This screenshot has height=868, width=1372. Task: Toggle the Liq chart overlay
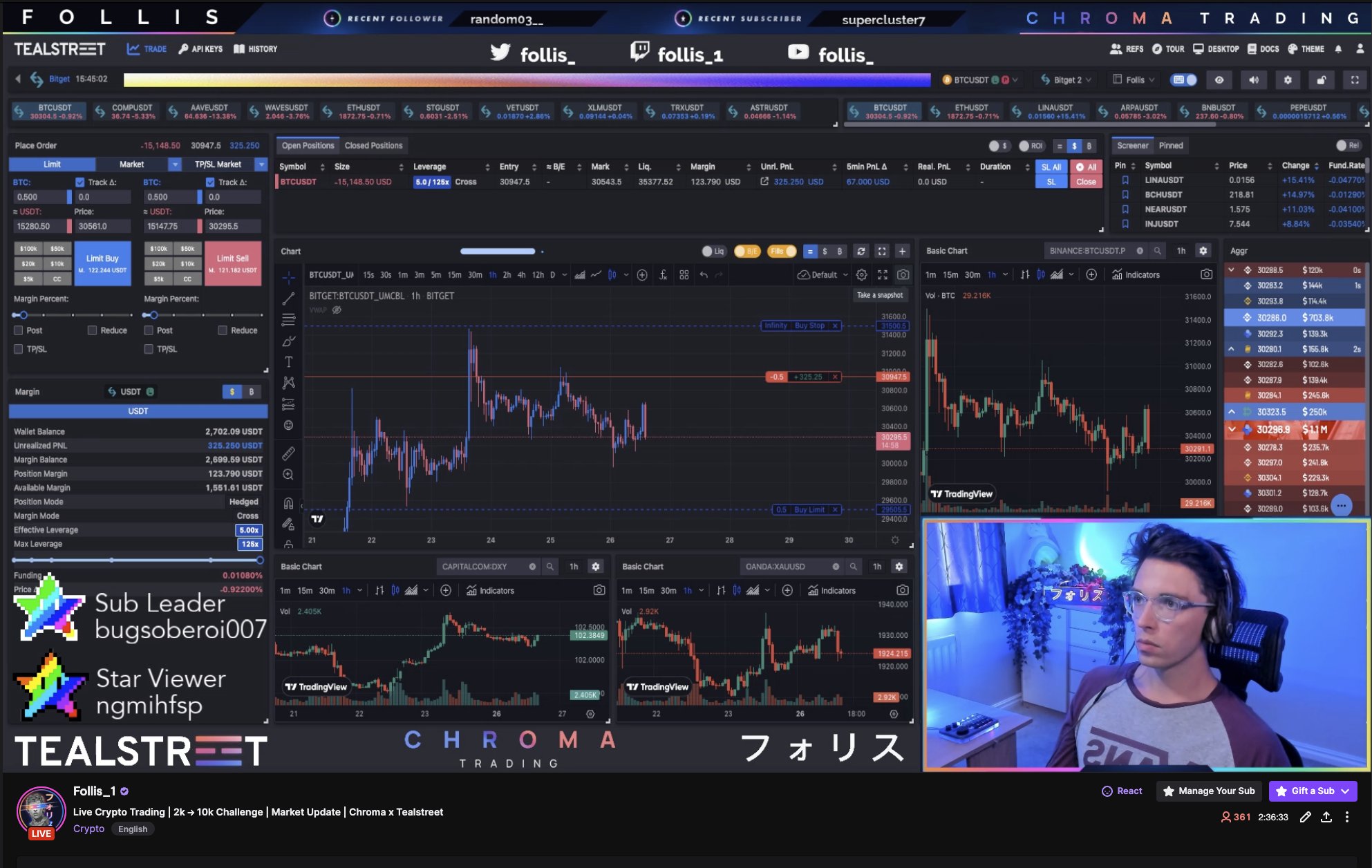(713, 252)
